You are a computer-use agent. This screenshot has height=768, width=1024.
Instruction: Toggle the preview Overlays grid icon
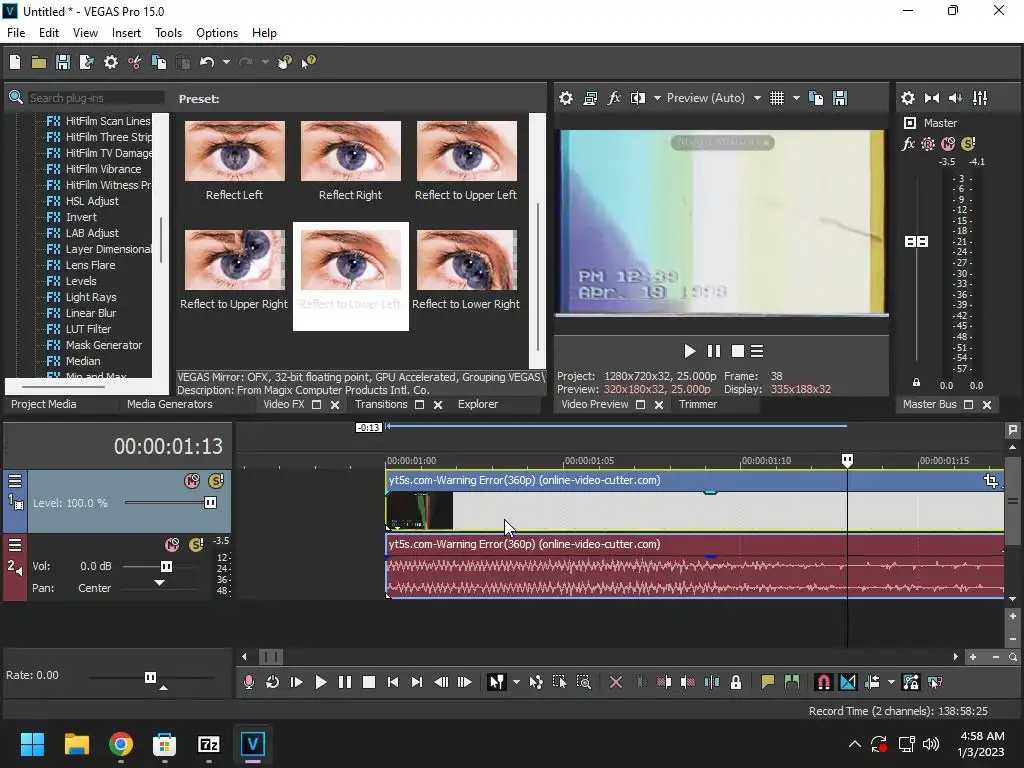(776, 98)
